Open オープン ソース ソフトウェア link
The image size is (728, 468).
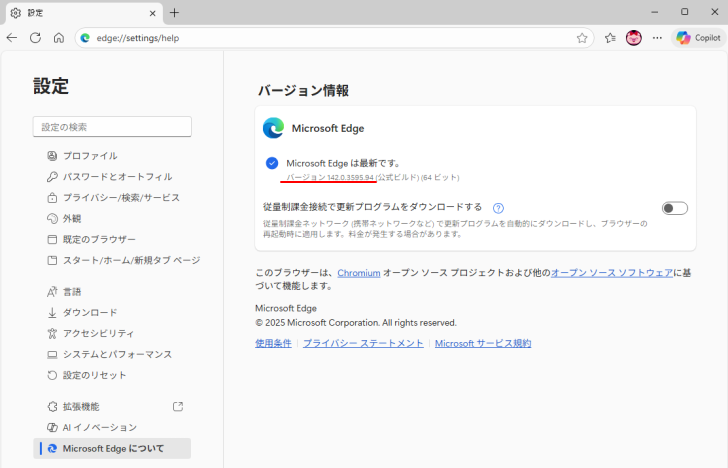pos(612,273)
